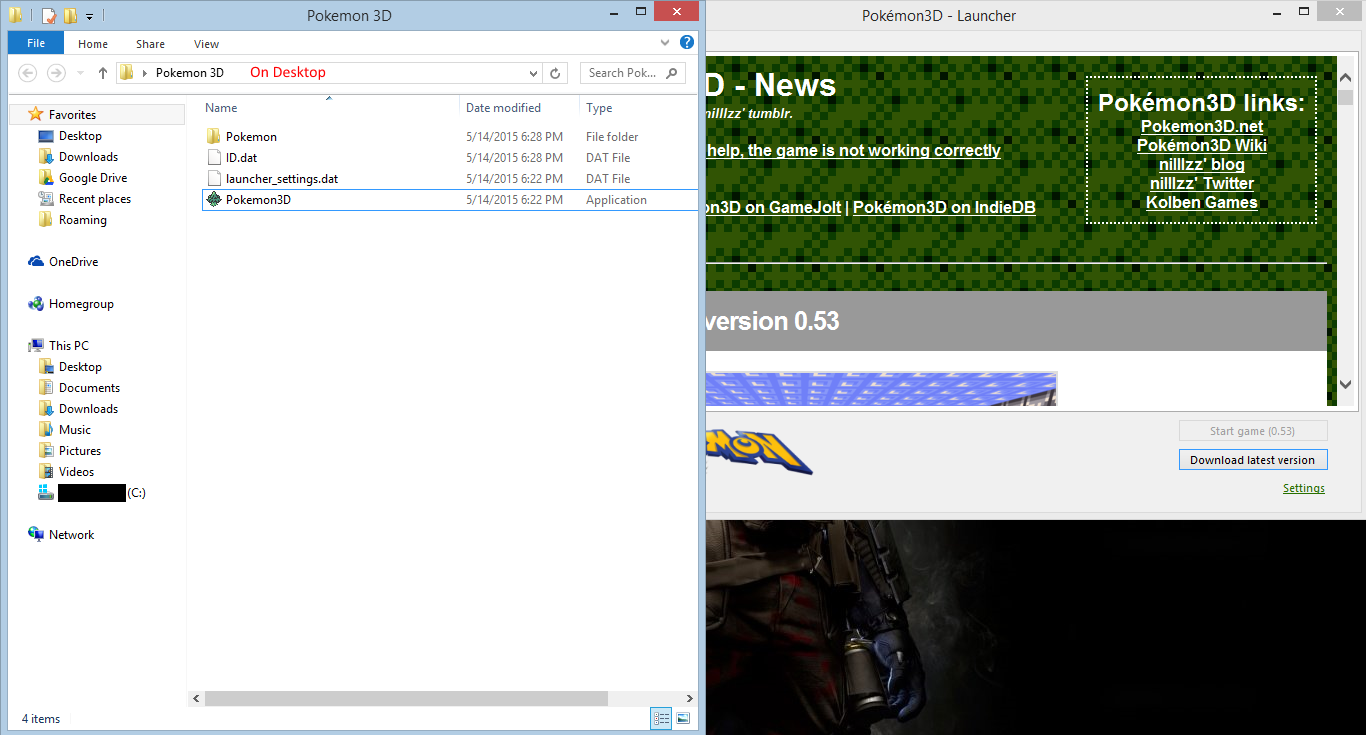Open the View ribbon tab

(207, 44)
